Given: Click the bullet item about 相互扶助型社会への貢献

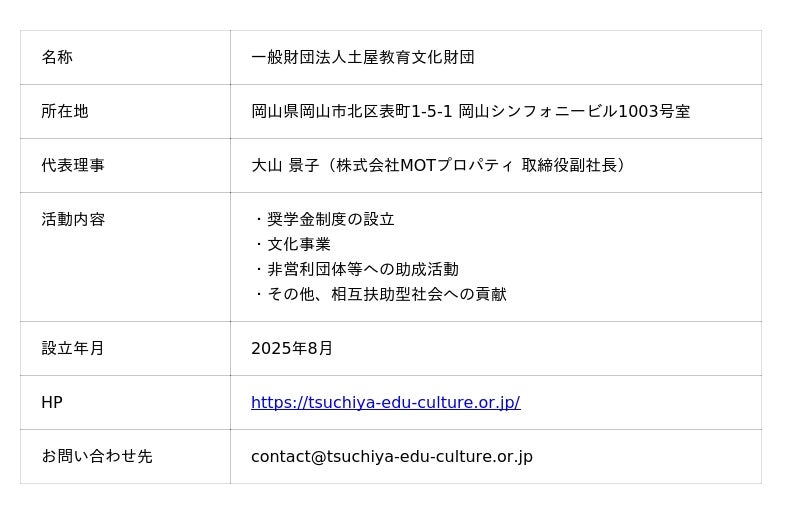Looking at the screenshot, I should click(x=386, y=295).
